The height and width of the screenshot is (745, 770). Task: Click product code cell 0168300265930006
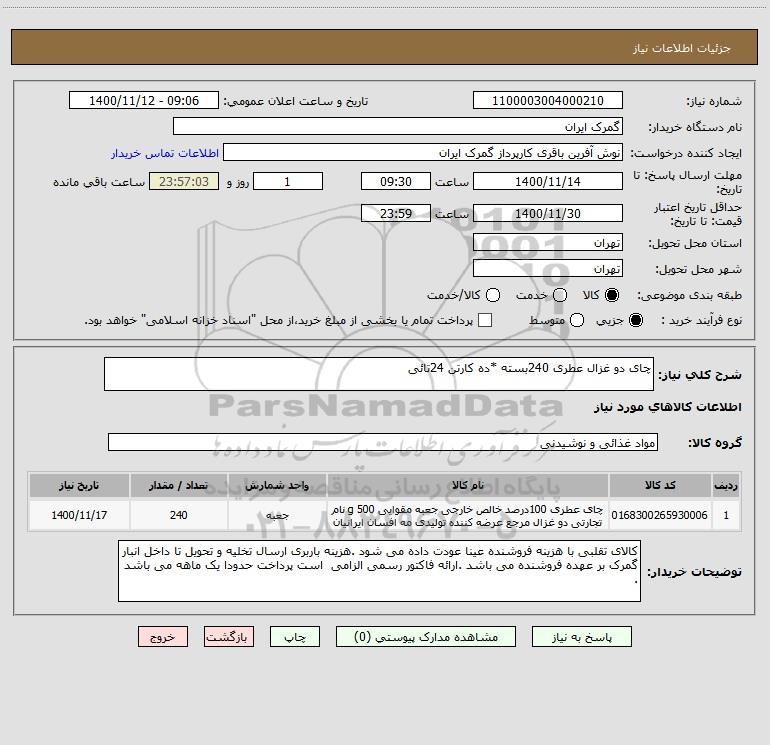660,515
